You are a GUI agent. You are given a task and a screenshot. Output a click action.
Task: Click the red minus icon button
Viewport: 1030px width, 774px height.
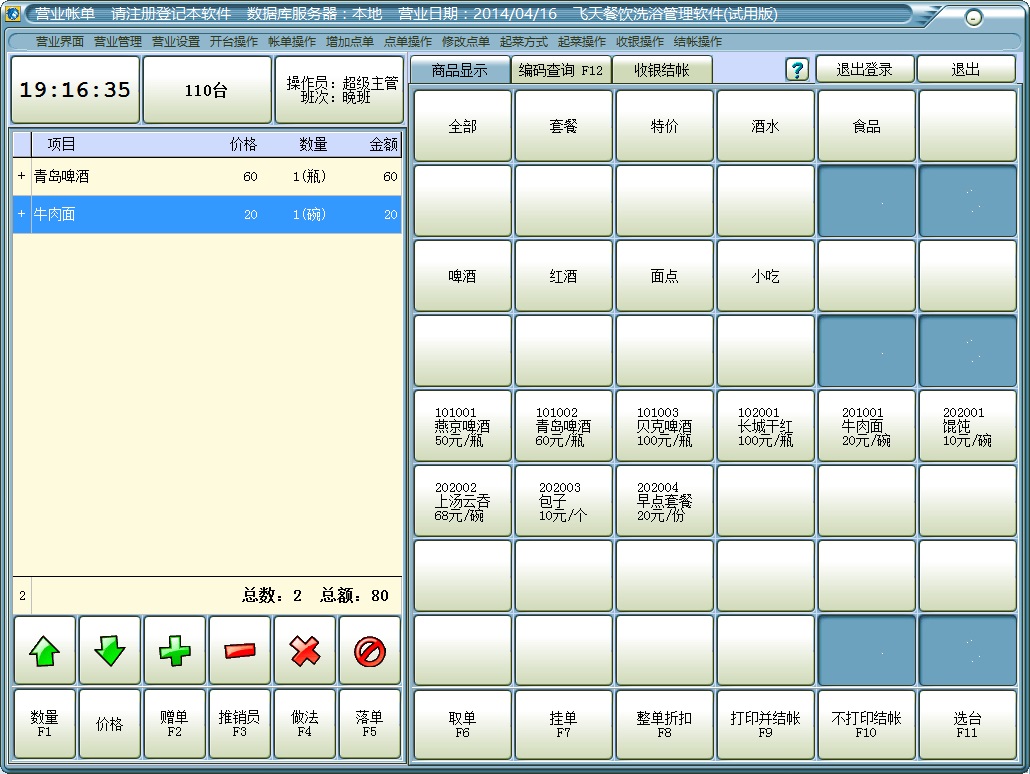[x=240, y=651]
